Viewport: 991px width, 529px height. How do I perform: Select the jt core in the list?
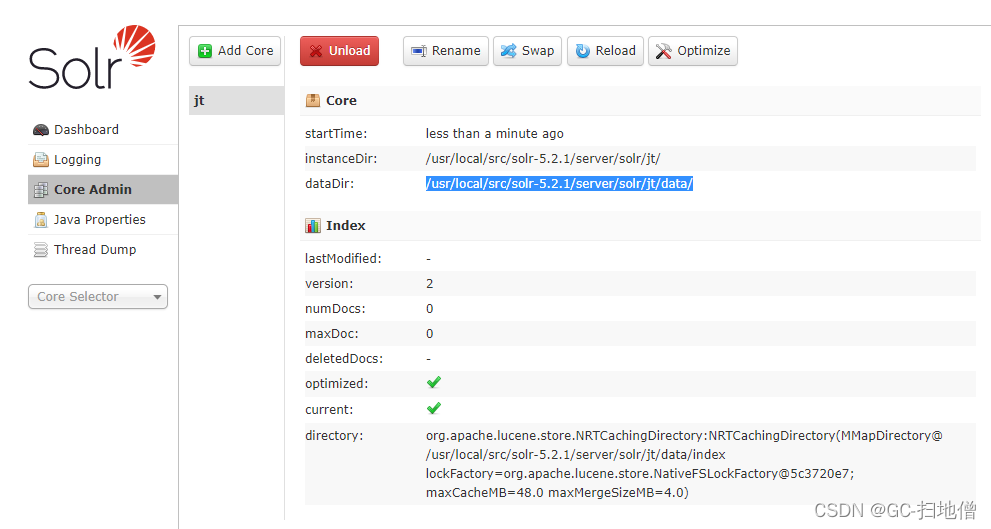pyautogui.click(x=236, y=100)
